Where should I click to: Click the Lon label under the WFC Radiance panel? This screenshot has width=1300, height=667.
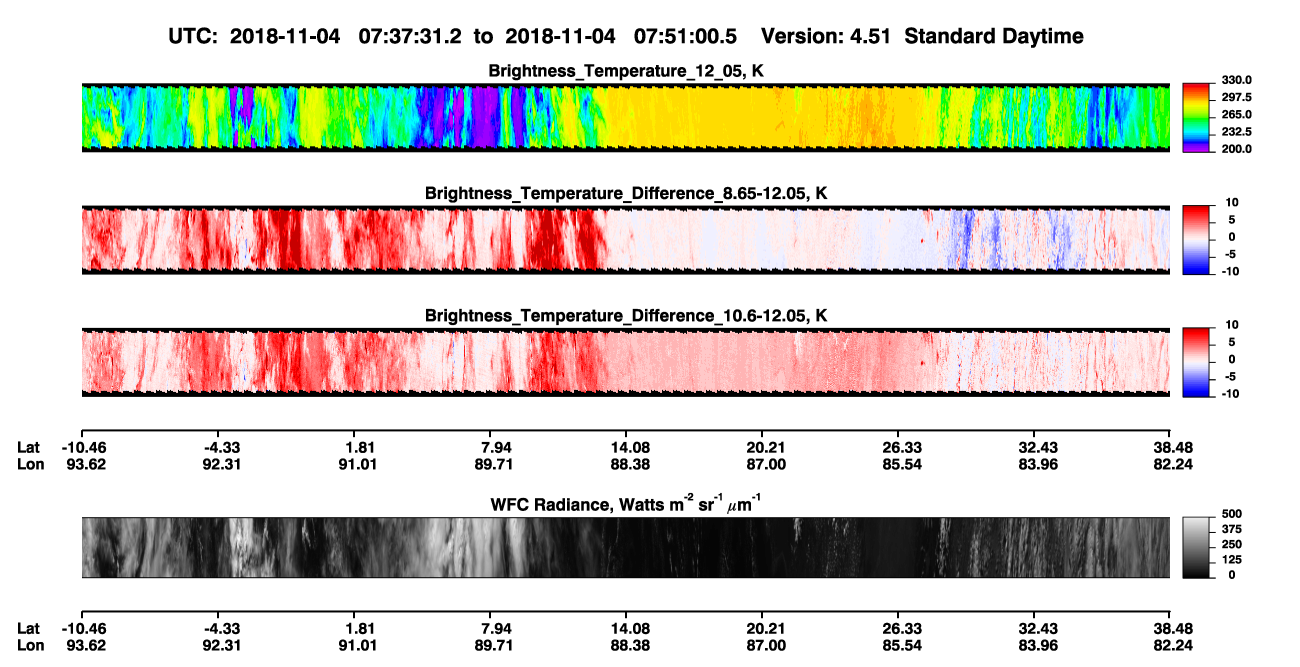click(x=30, y=645)
